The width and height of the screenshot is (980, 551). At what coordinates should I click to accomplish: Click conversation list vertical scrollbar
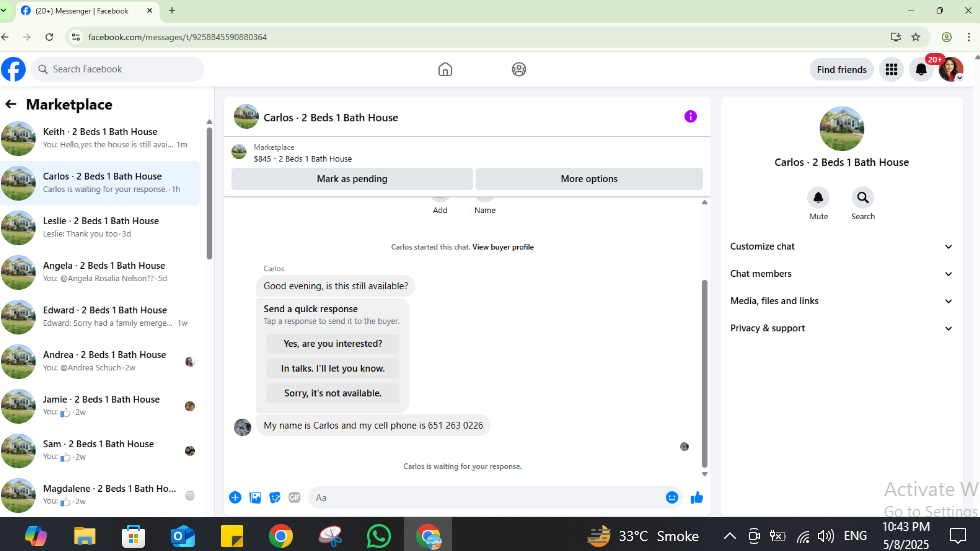pos(209,192)
